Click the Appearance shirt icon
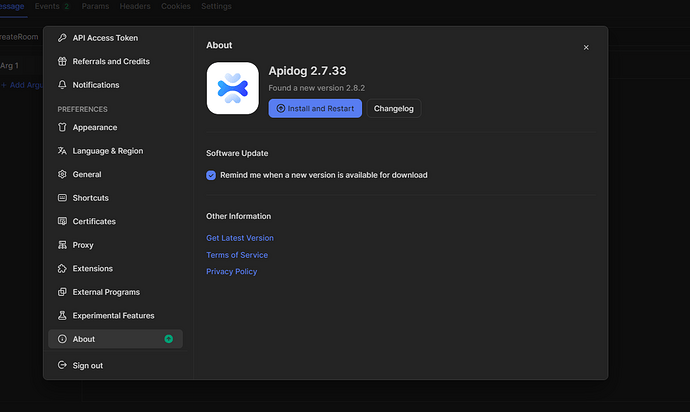 click(x=62, y=128)
